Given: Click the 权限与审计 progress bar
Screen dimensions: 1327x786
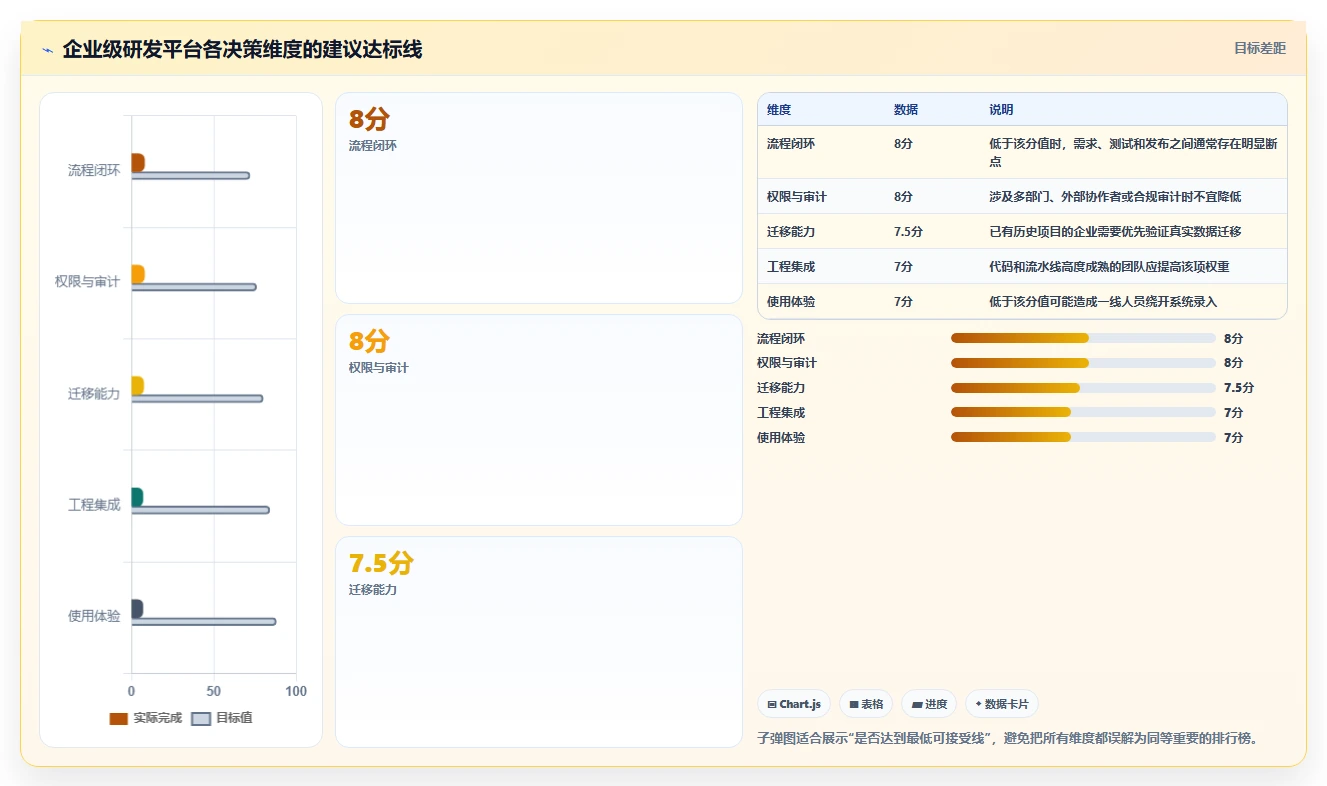Looking at the screenshot, I should tap(1083, 363).
